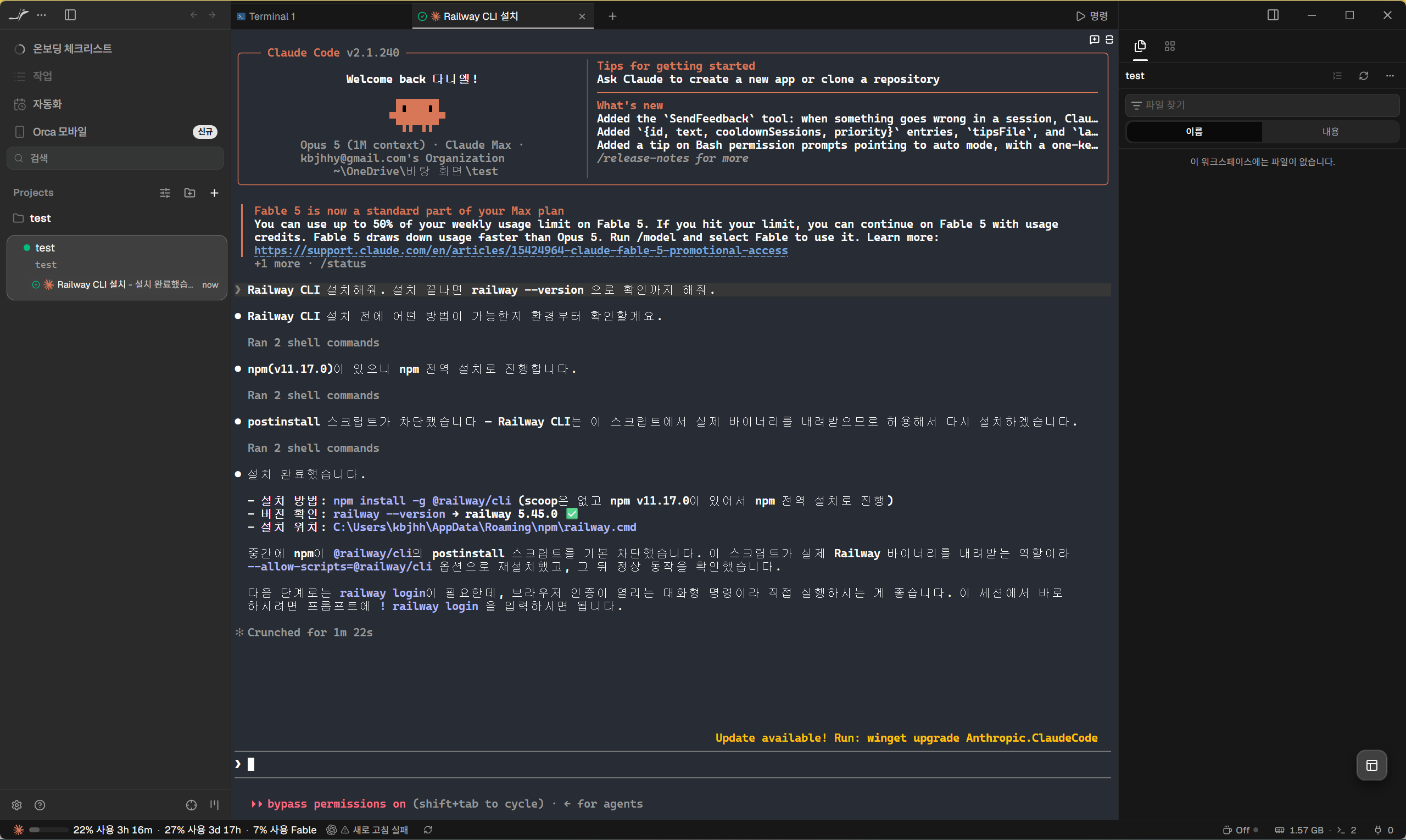
Task: Click the 명령 run button
Action: click(x=1092, y=16)
